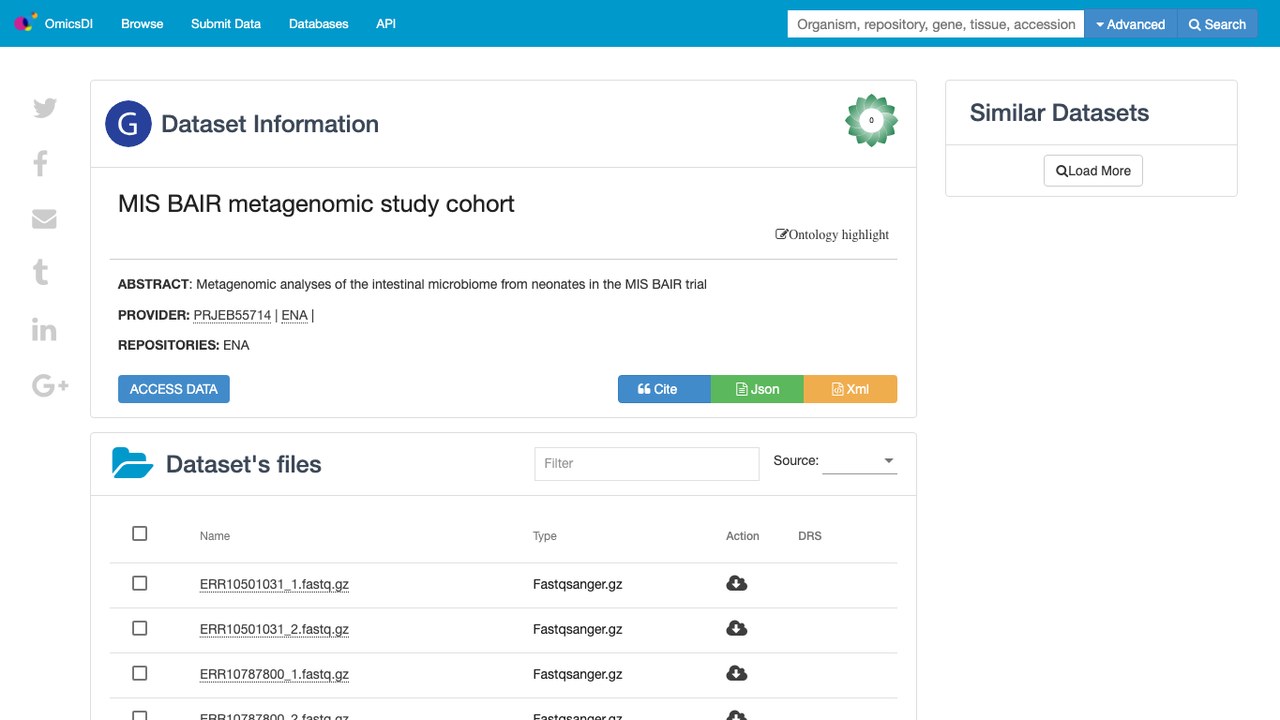The image size is (1280, 720).
Task: Check the ERR10501031_1.fastq.gz row checkbox
Action: pyautogui.click(x=140, y=583)
